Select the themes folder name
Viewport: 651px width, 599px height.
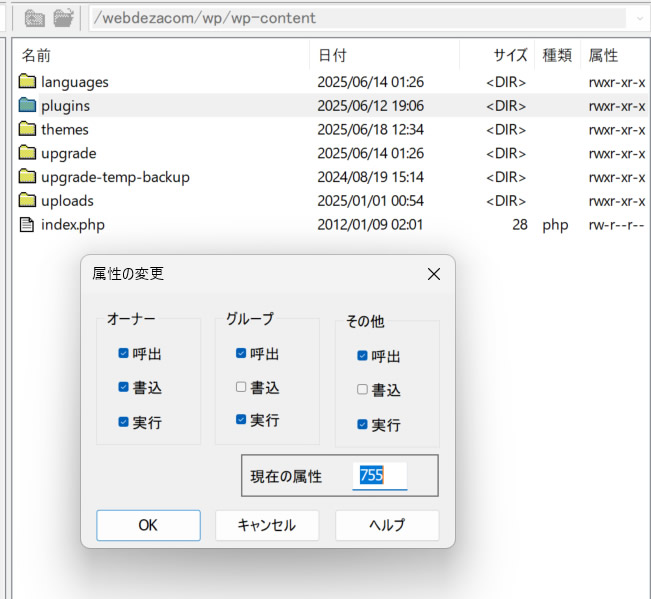65,130
